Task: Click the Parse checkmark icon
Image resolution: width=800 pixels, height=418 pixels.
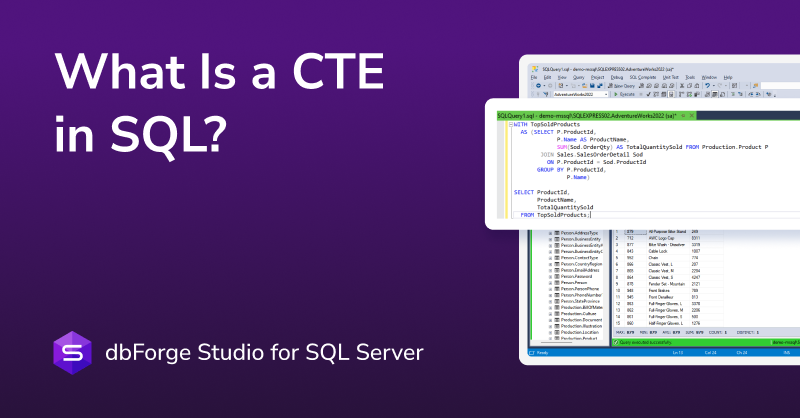Action: point(648,94)
